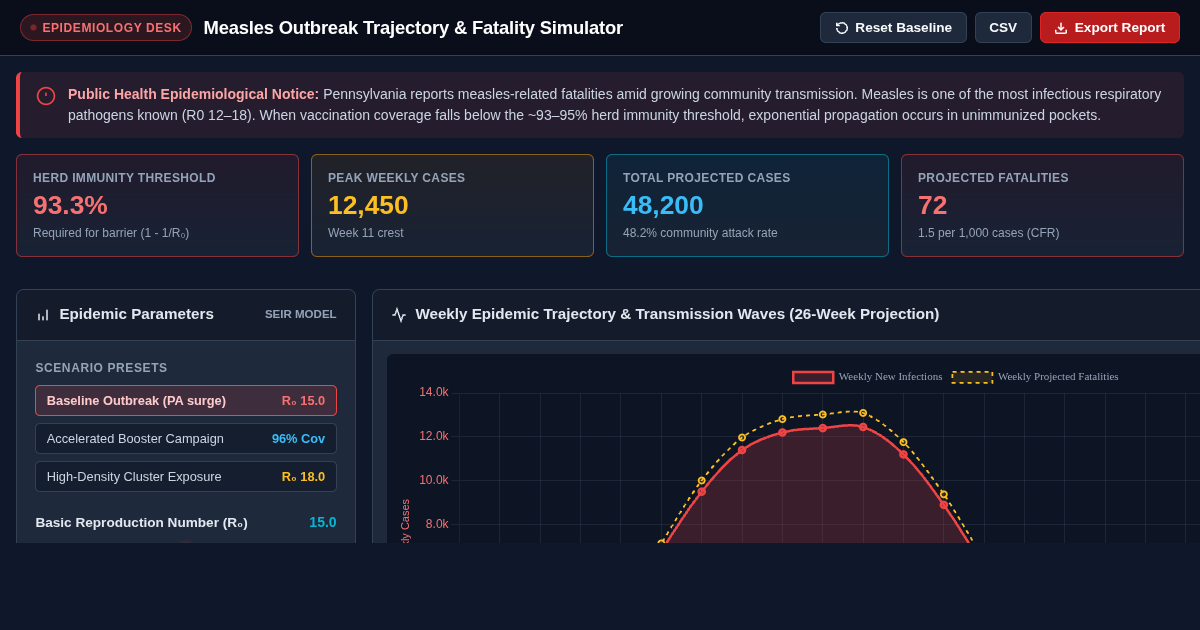This screenshot has height=630, width=1200.
Task: Select the Accelerated Booster Campaign preset
Action: point(186,438)
